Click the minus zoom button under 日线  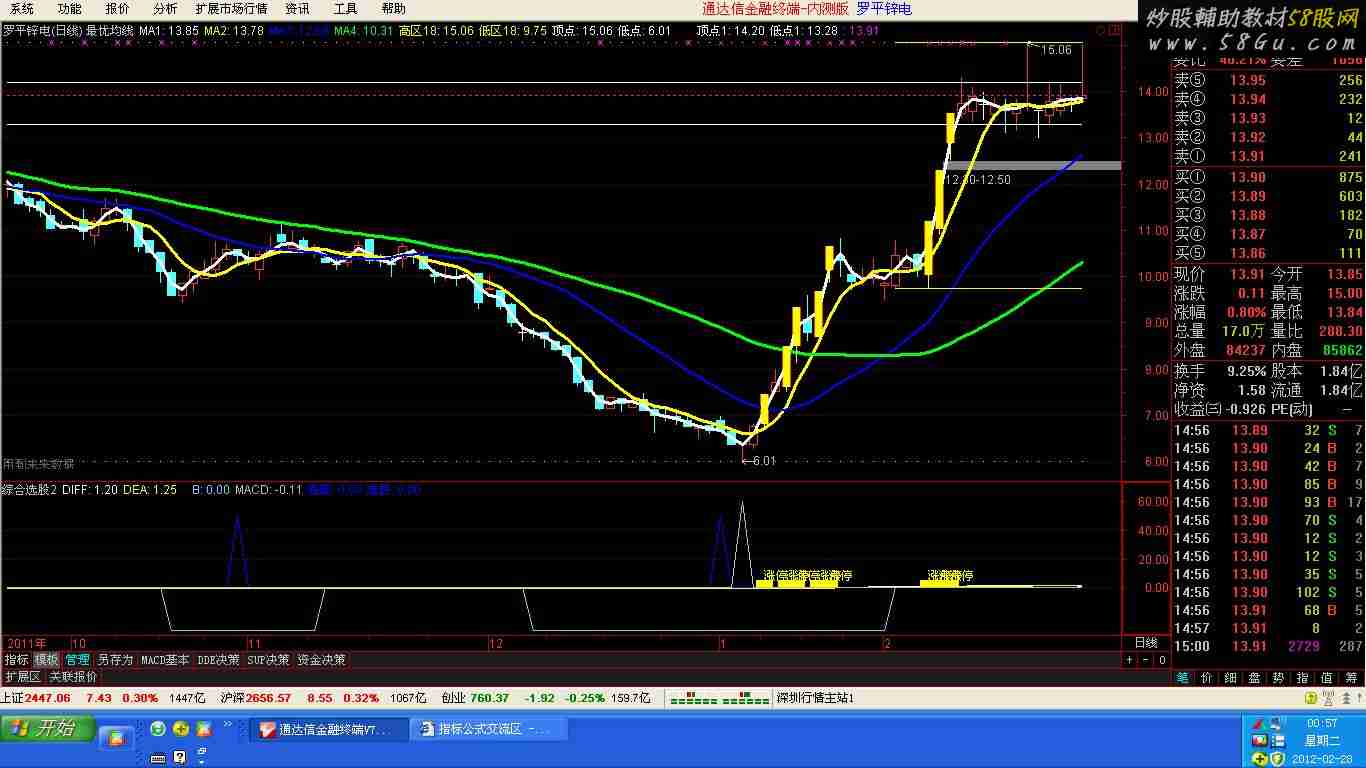[x=1146, y=660]
